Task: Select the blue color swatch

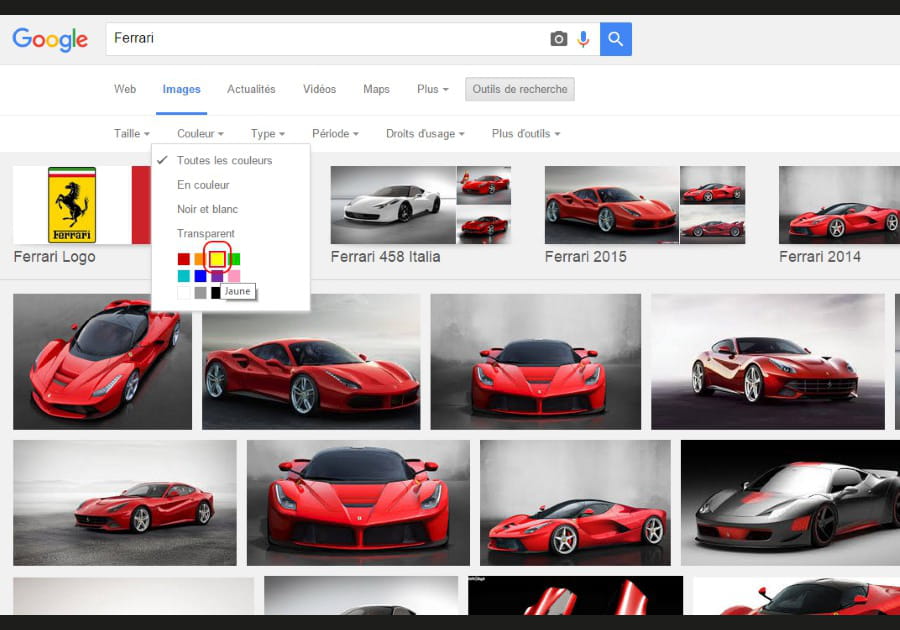Action: pos(200,276)
